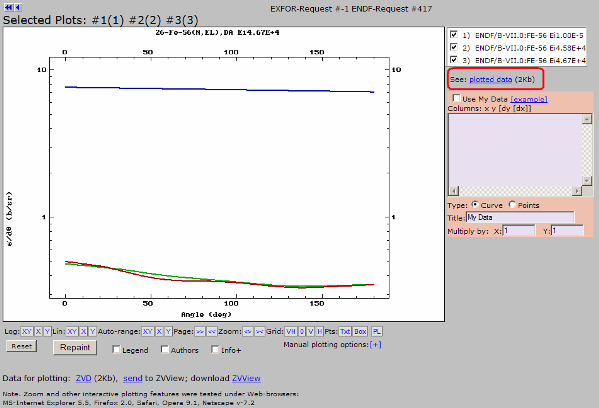Screen dimensions: 599x408
Task: Toggle Pts Box option
Action: [x=360, y=332]
